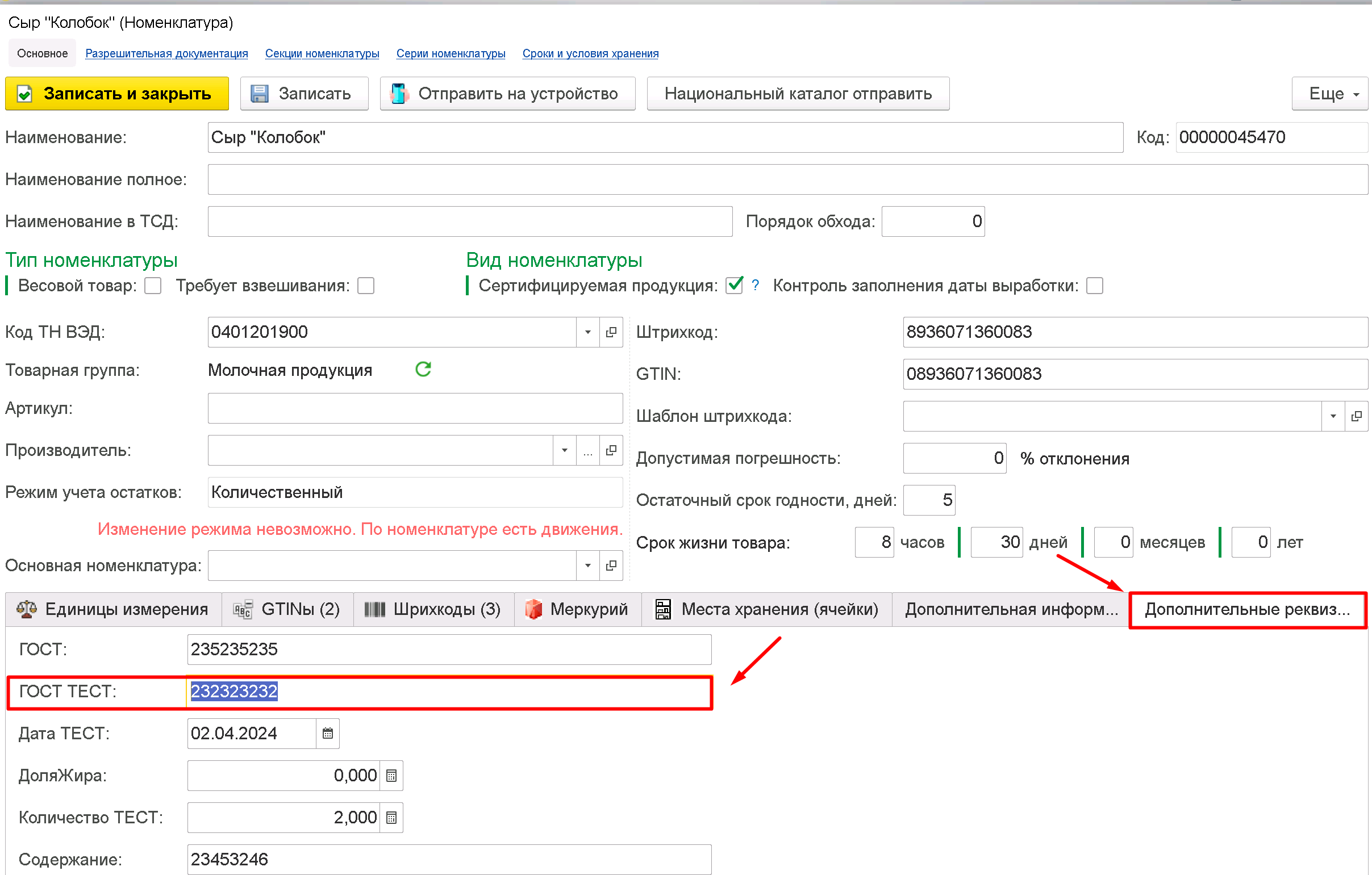Toggle 'Требует взвешивания' checkbox
The width and height of the screenshot is (1372, 875).
[x=366, y=286]
